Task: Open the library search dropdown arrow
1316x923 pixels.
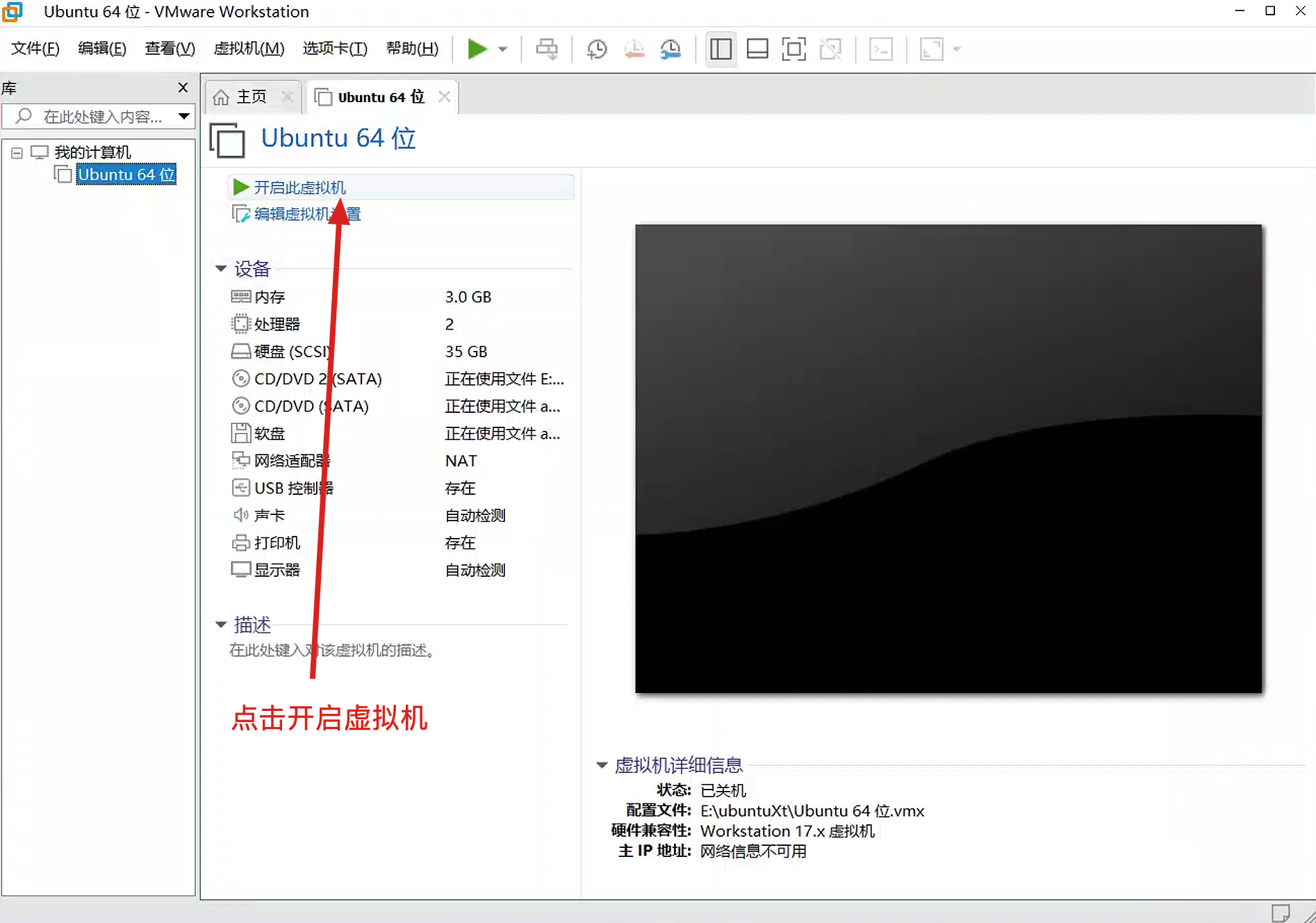Action: pos(184,116)
